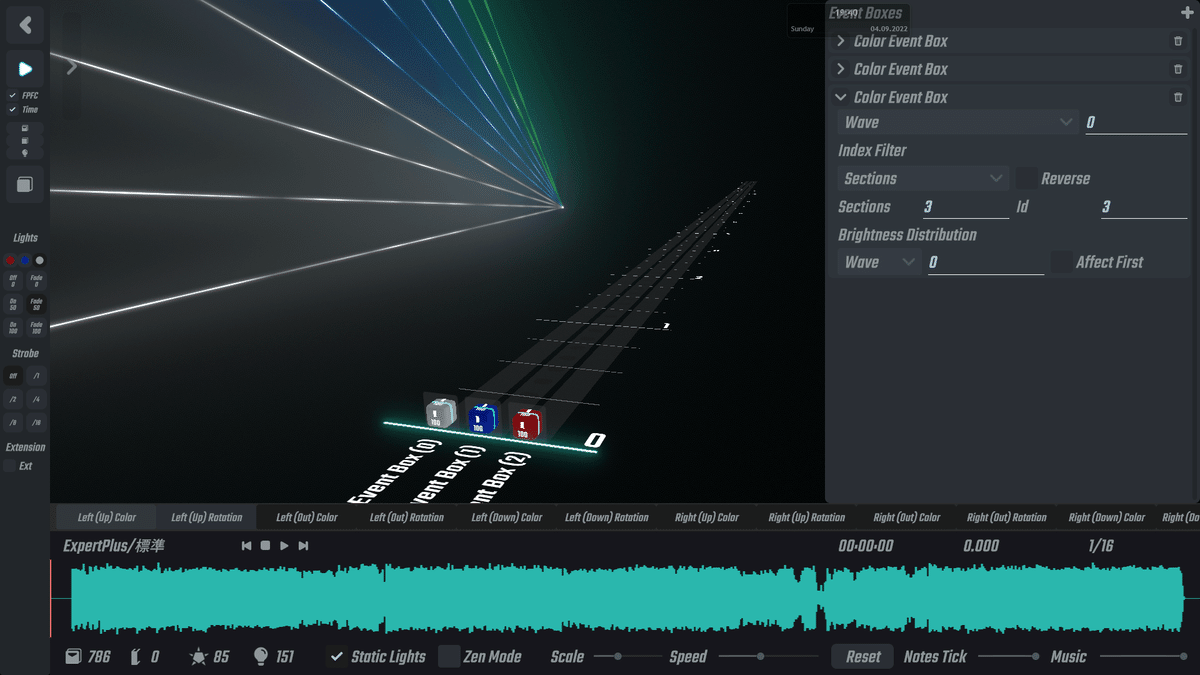Enable the Zen Mode checkbox

449,657
